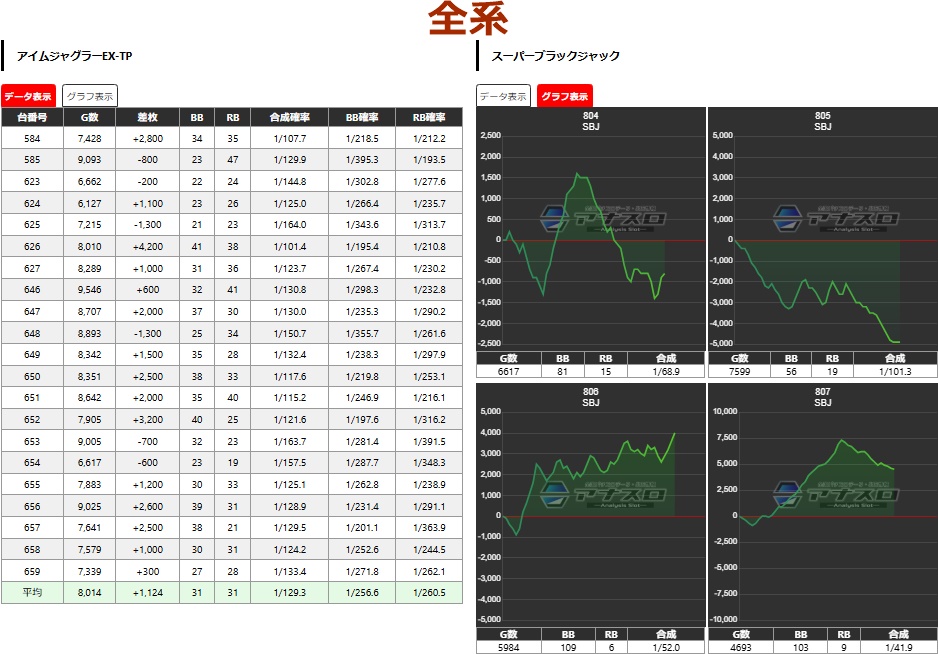The width and height of the screenshot is (938, 654).
Task: Click the +2,800 差枚 value
Action: click(x=148, y=138)
